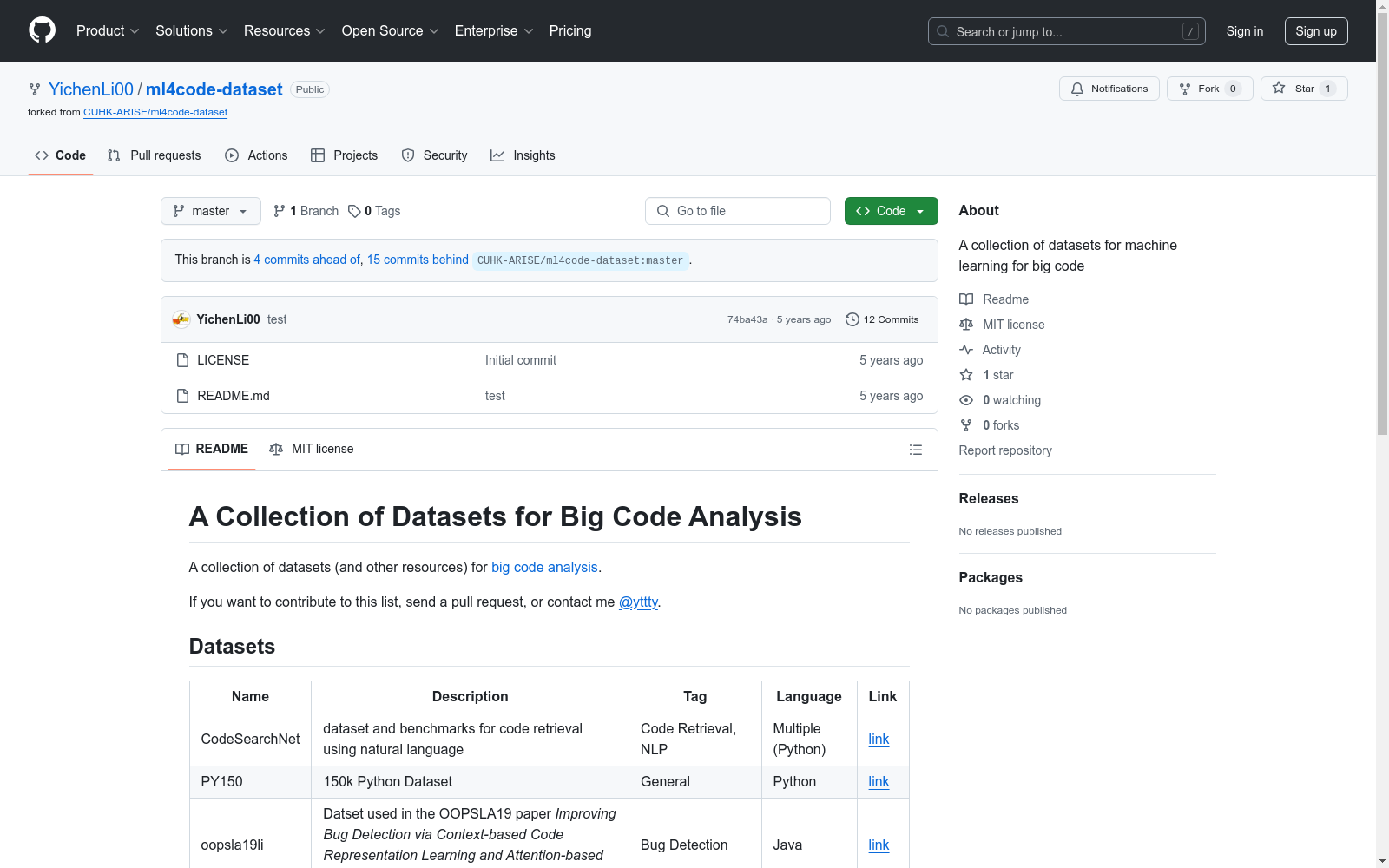Open the Releases section heading

coord(989,498)
